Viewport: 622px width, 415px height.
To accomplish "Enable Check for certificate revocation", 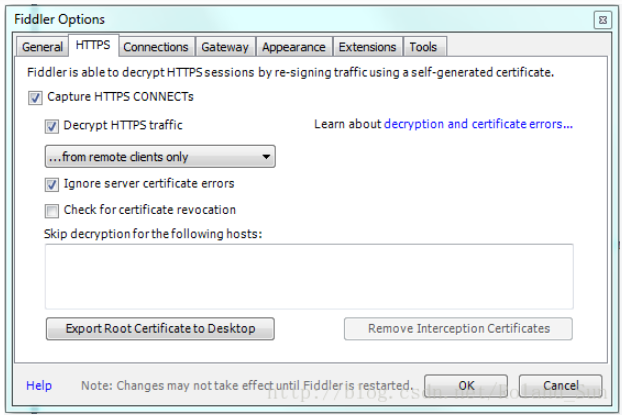I will coord(52,211).
